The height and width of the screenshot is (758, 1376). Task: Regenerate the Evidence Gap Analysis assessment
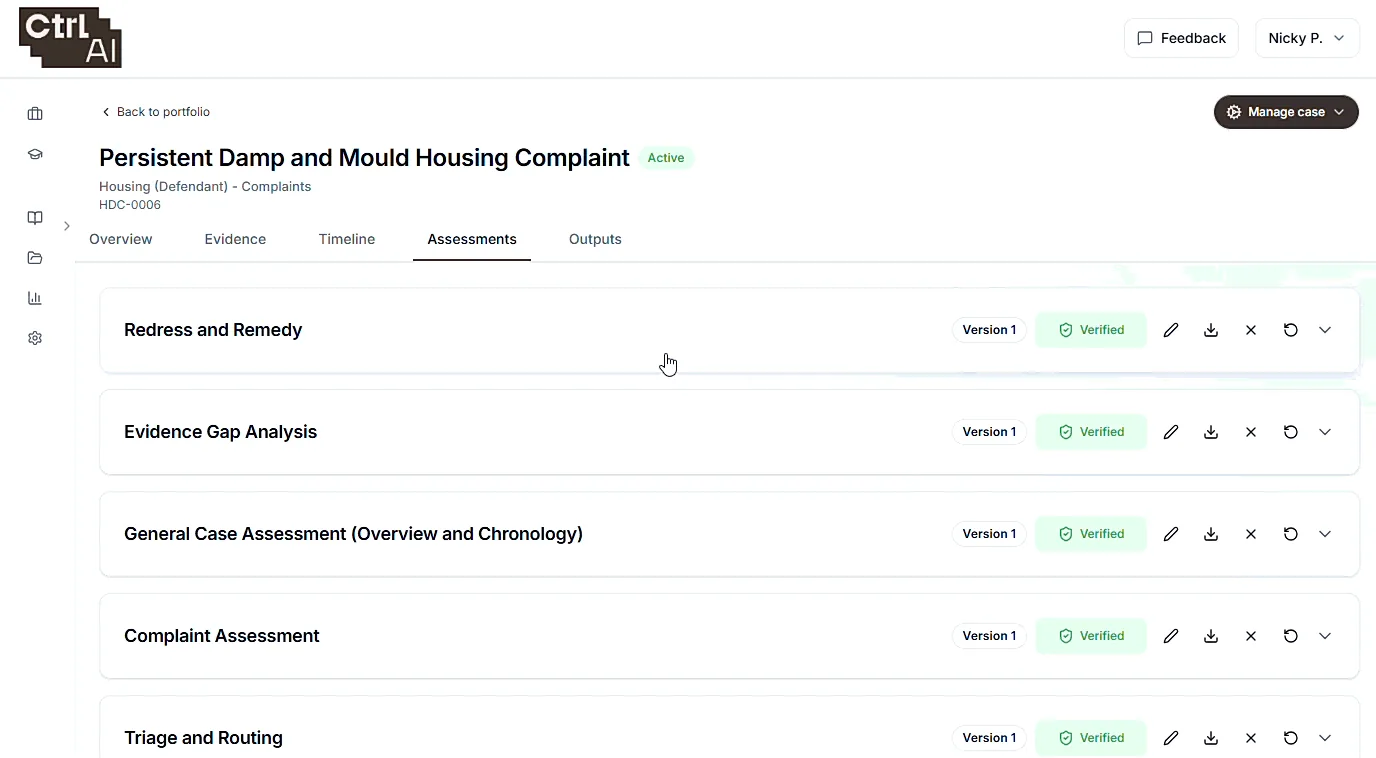(x=1291, y=432)
